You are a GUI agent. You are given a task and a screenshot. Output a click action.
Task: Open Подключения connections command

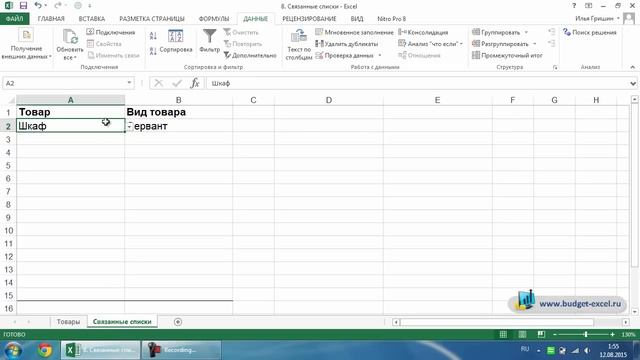pyautogui.click(x=111, y=32)
